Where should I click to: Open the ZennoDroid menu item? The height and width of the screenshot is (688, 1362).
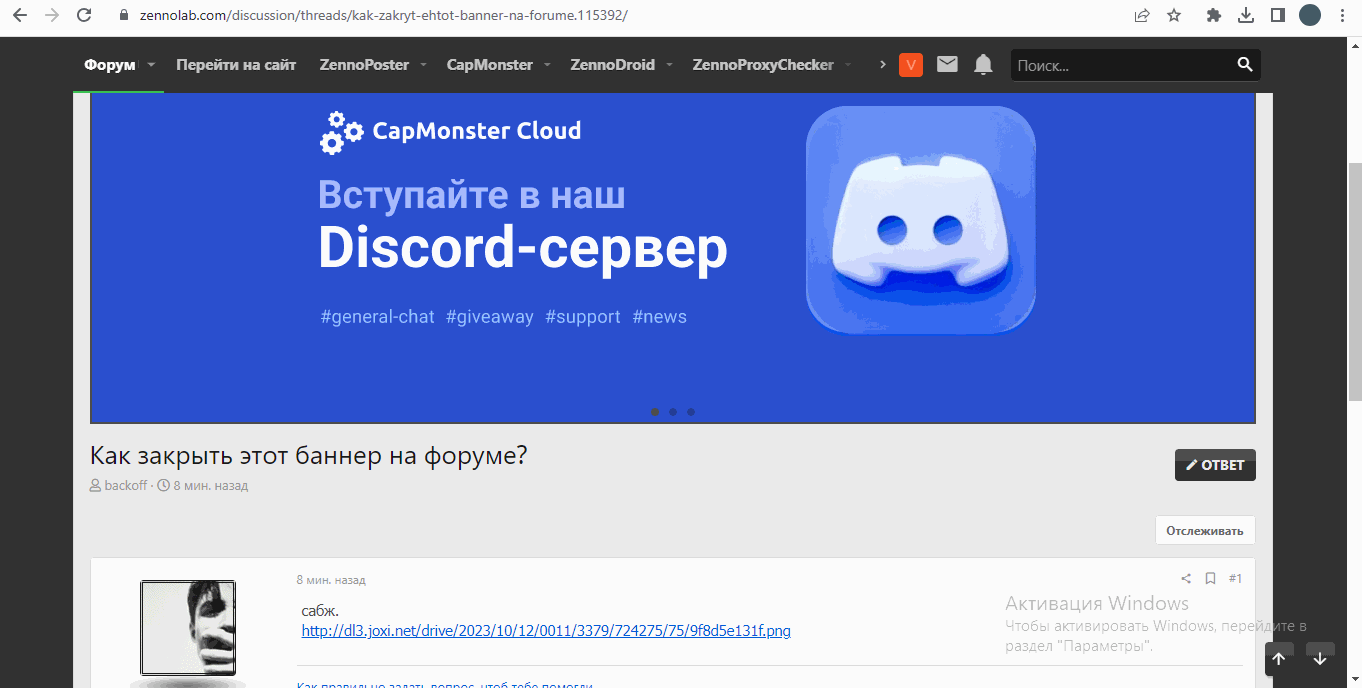pos(613,65)
